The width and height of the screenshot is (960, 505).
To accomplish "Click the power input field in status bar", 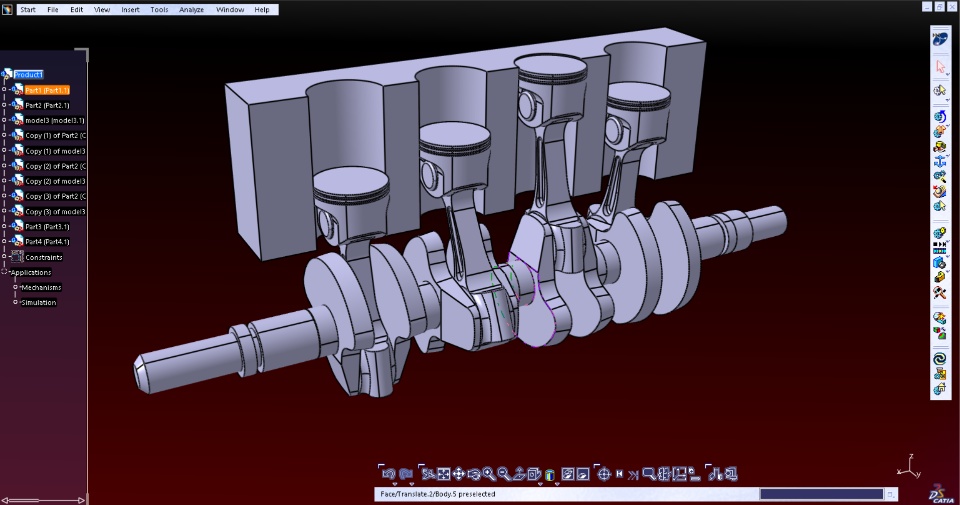I will [x=821, y=494].
